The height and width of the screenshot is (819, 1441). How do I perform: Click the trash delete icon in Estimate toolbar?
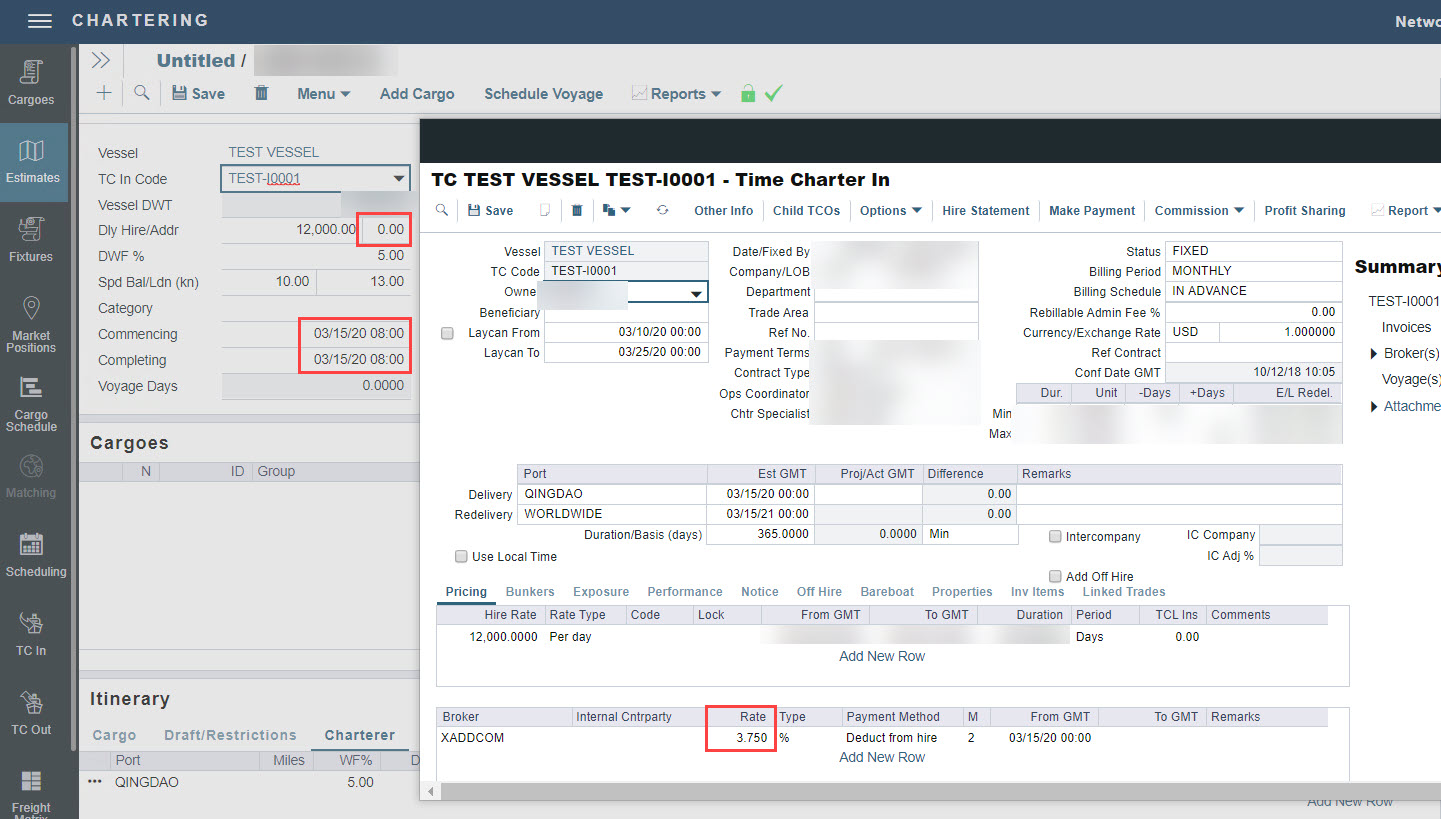(x=261, y=93)
